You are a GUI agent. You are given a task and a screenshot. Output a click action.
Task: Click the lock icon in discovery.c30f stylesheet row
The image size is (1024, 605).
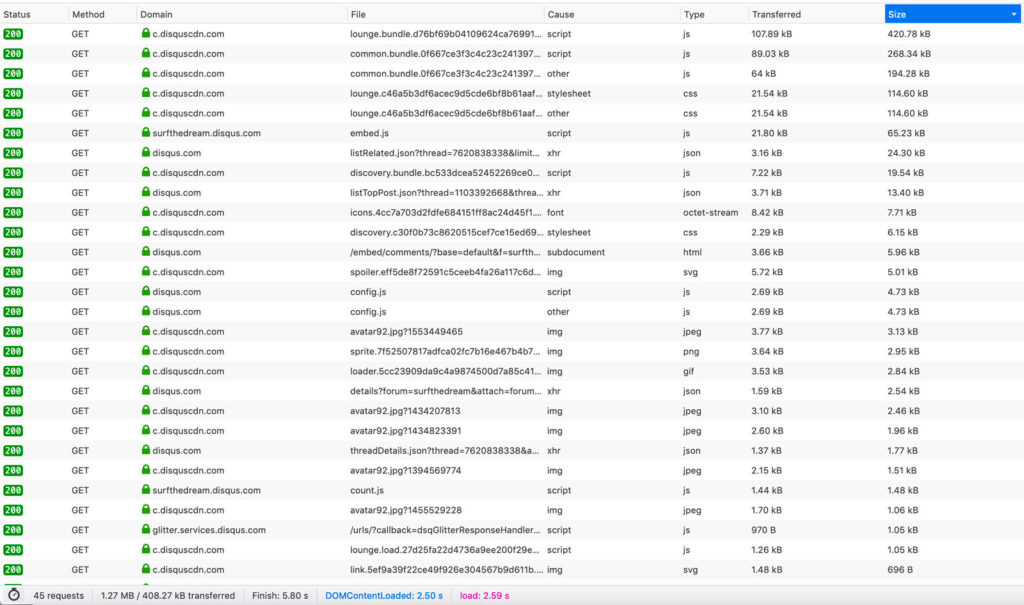pos(146,232)
